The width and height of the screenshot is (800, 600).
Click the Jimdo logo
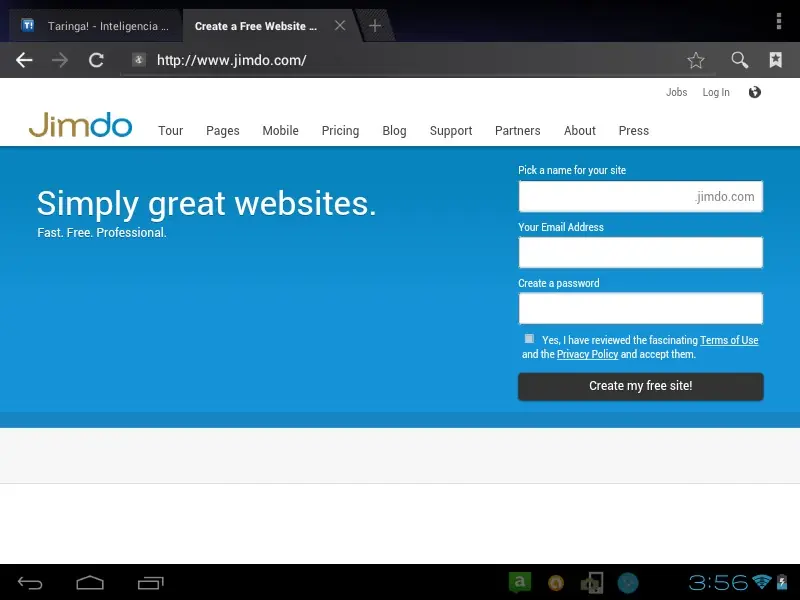click(x=80, y=125)
